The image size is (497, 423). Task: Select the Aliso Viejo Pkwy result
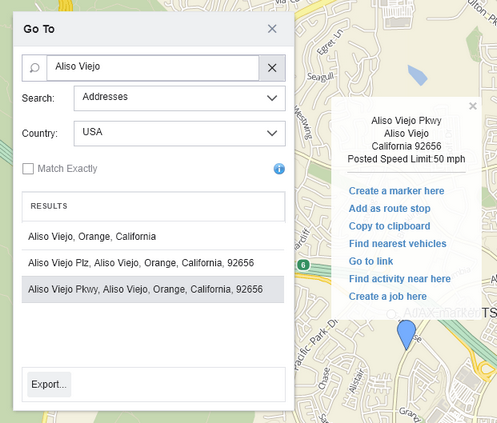pos(153,289)
